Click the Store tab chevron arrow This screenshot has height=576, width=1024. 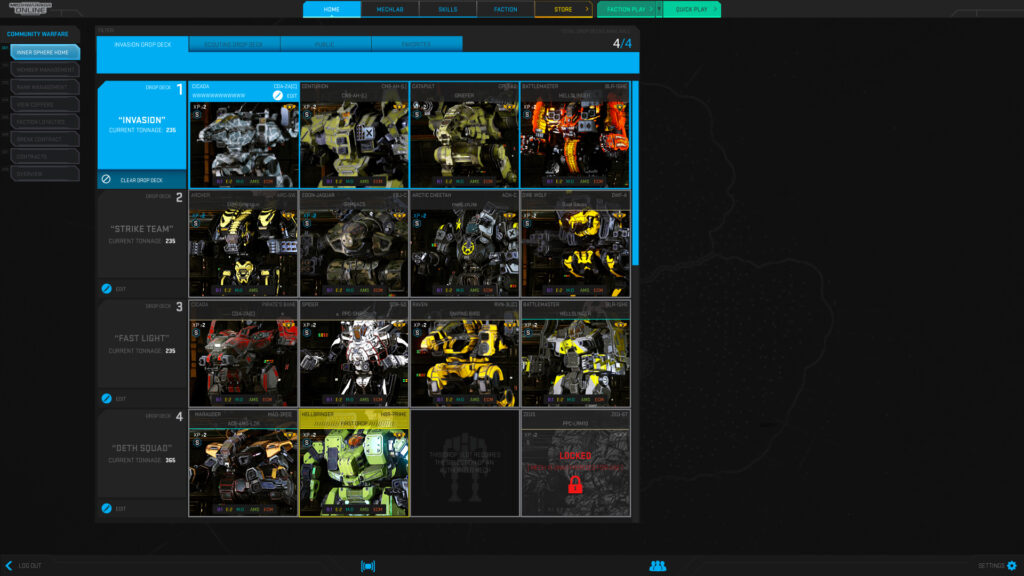click(x=586, y=9)
